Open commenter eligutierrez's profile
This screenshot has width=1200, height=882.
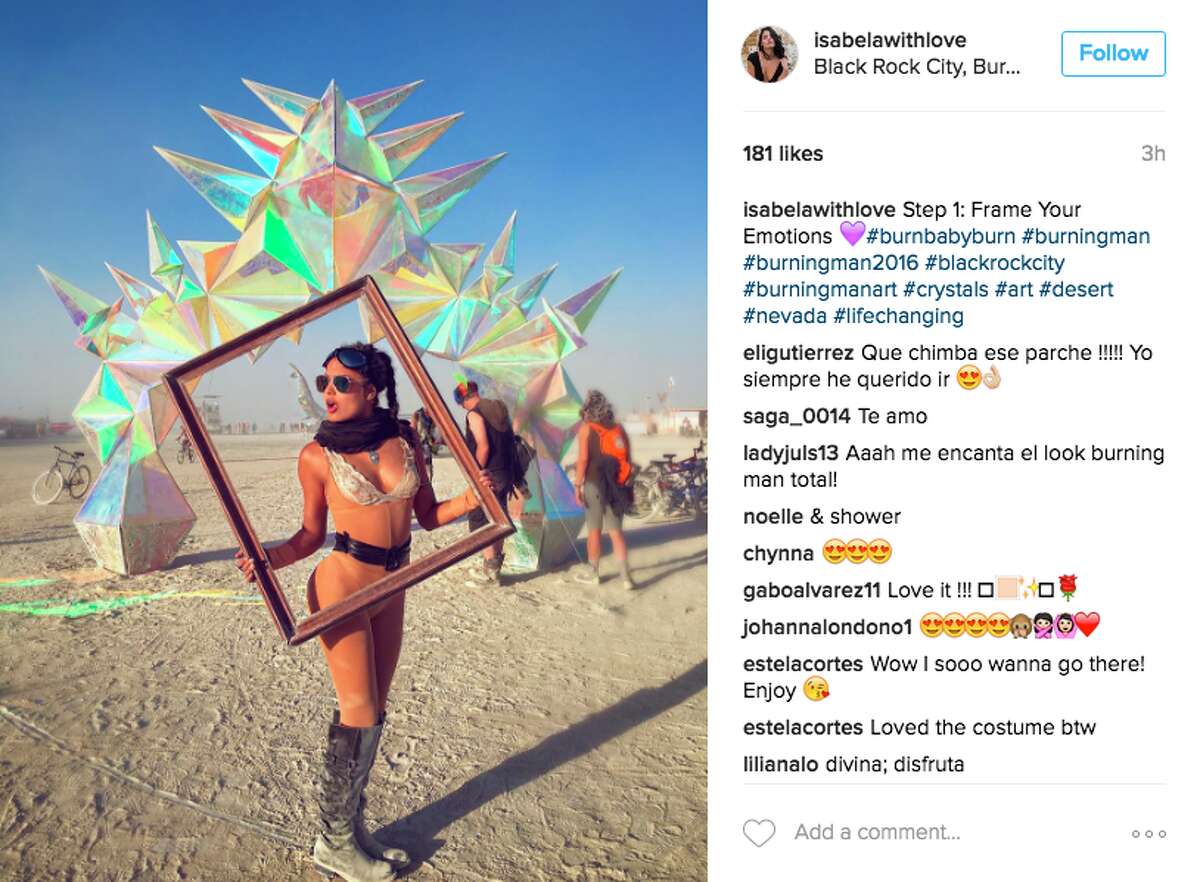click(799, 353)
